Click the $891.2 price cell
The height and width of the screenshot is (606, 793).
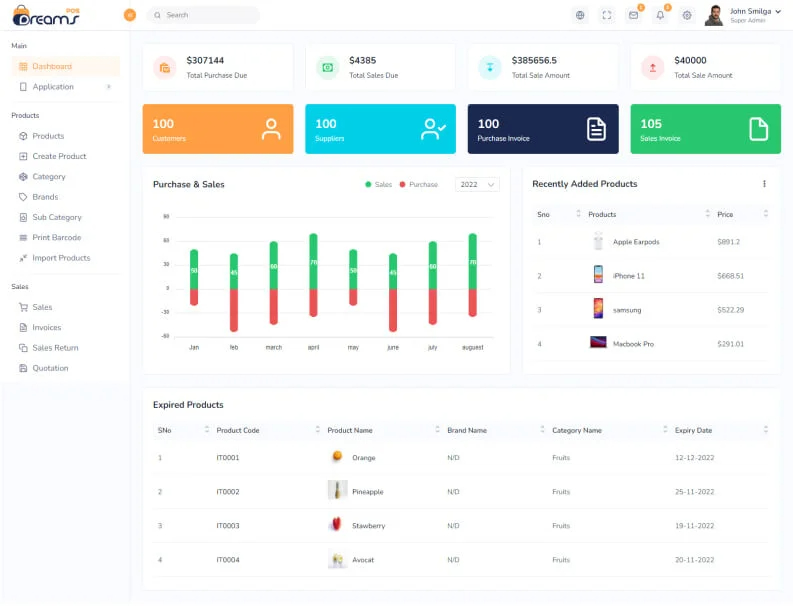tap(728, 242)
